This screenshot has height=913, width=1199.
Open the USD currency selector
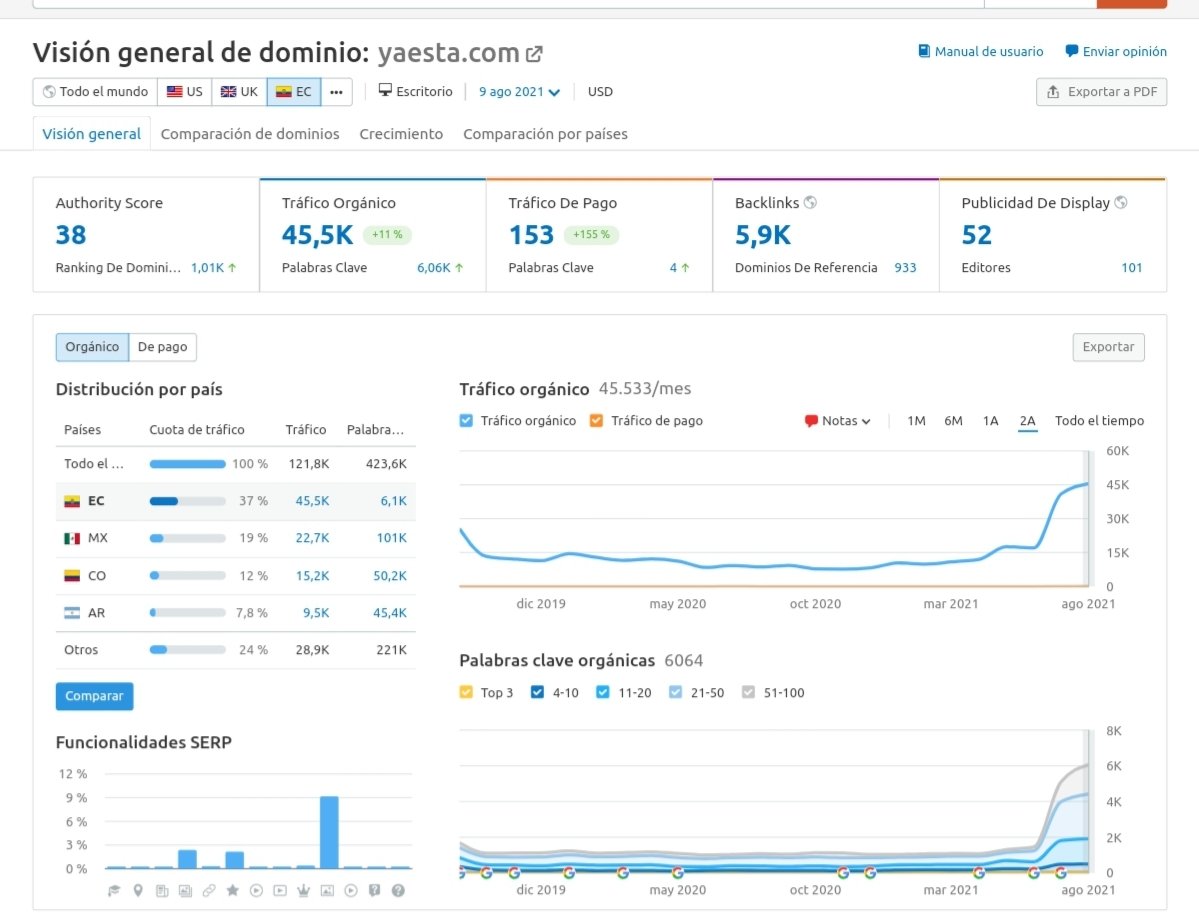[x=600, y=92]
